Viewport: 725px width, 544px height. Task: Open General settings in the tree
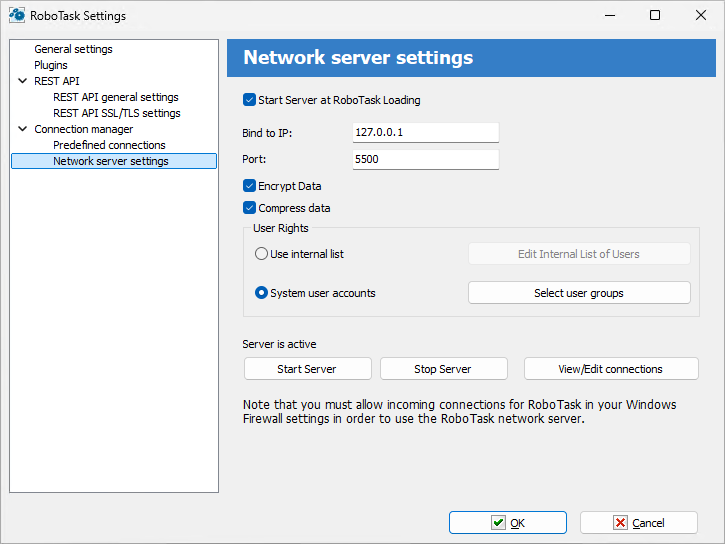pyautogui.click(x=73, y=49)
